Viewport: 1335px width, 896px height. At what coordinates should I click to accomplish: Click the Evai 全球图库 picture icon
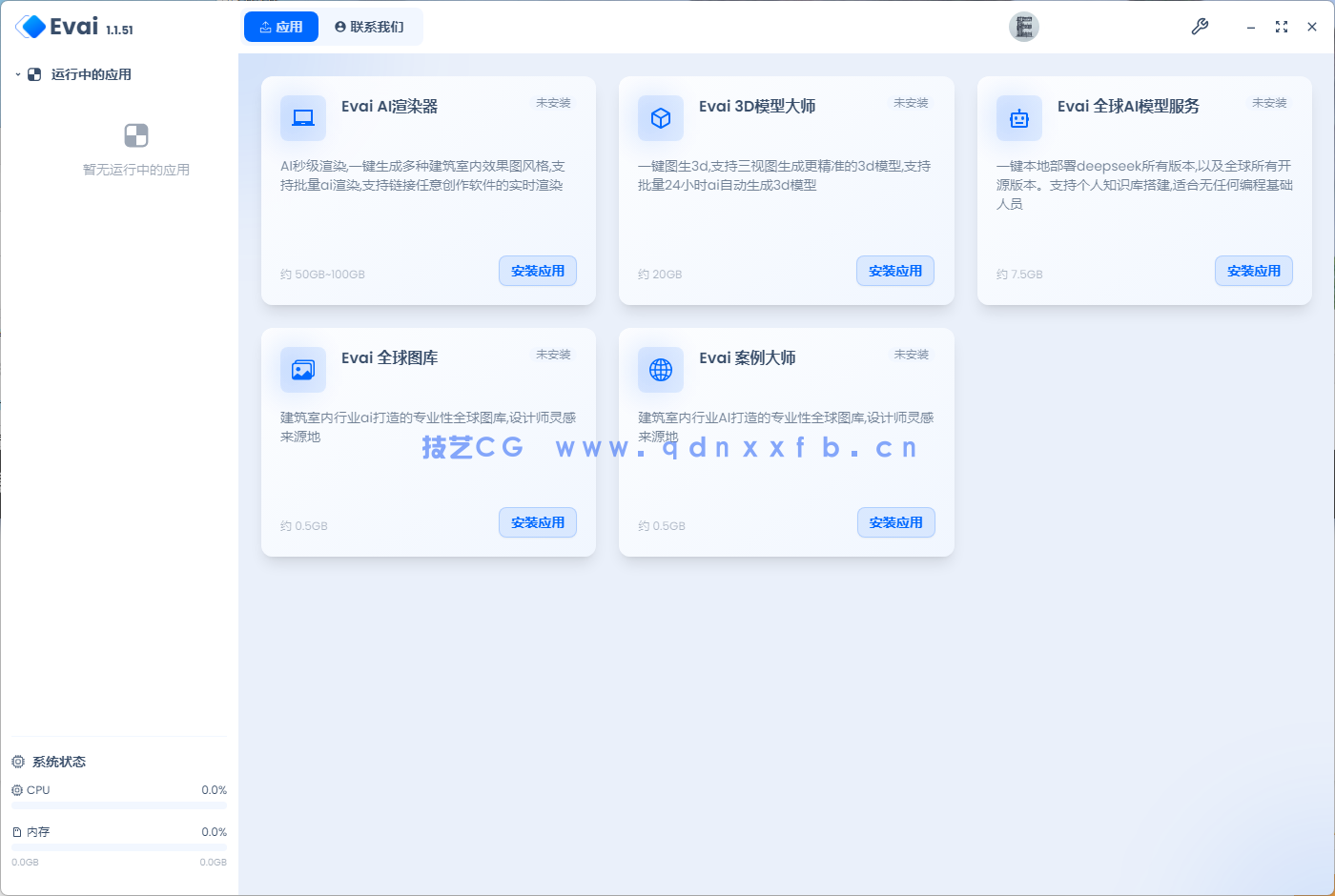tap(302, 370)
